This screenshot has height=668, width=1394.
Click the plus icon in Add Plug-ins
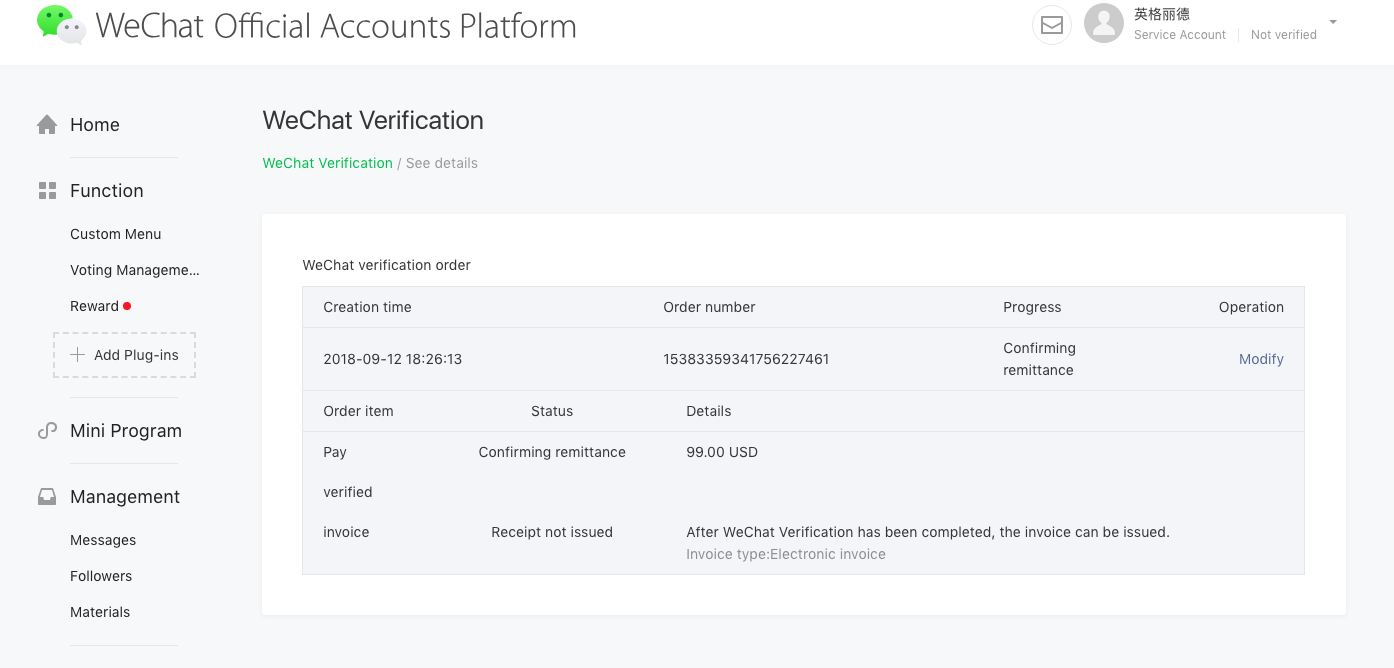coord(77,355)
